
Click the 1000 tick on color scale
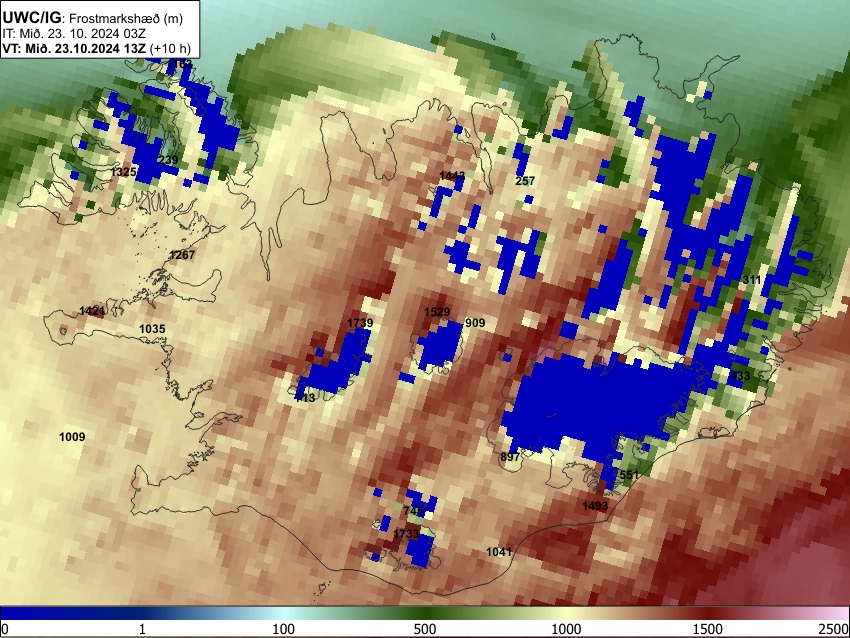click(x=566, y=629)
